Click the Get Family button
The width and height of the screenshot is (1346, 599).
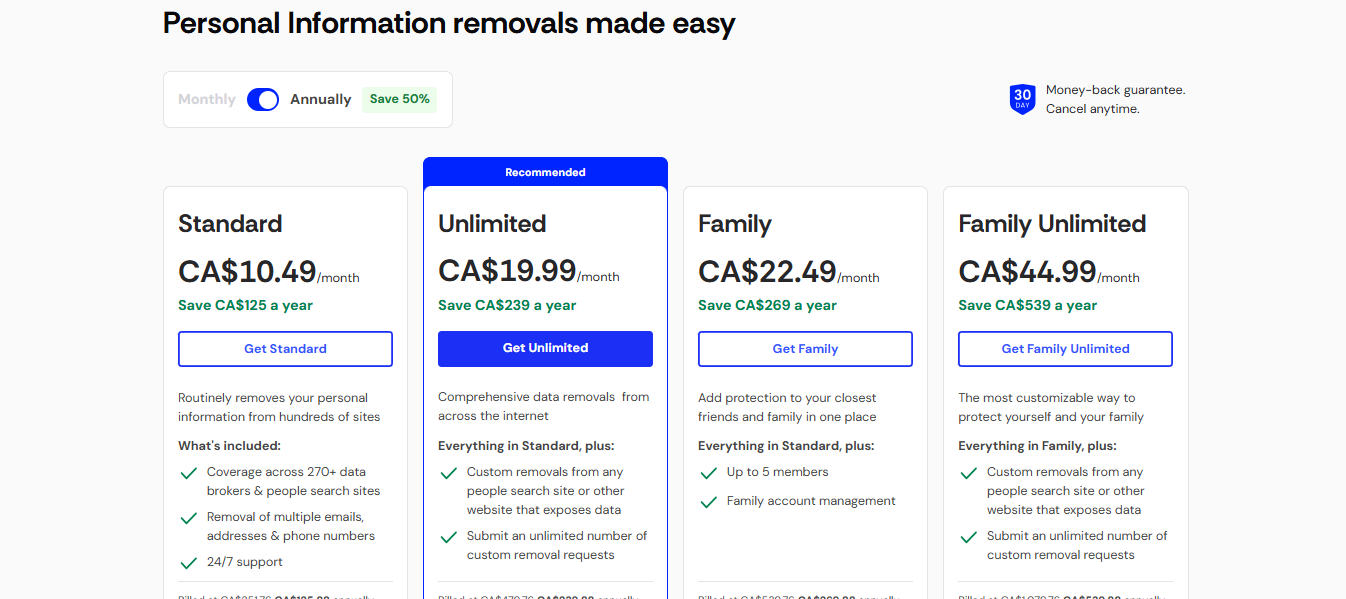pyautogui.click(x=805, y=349)
